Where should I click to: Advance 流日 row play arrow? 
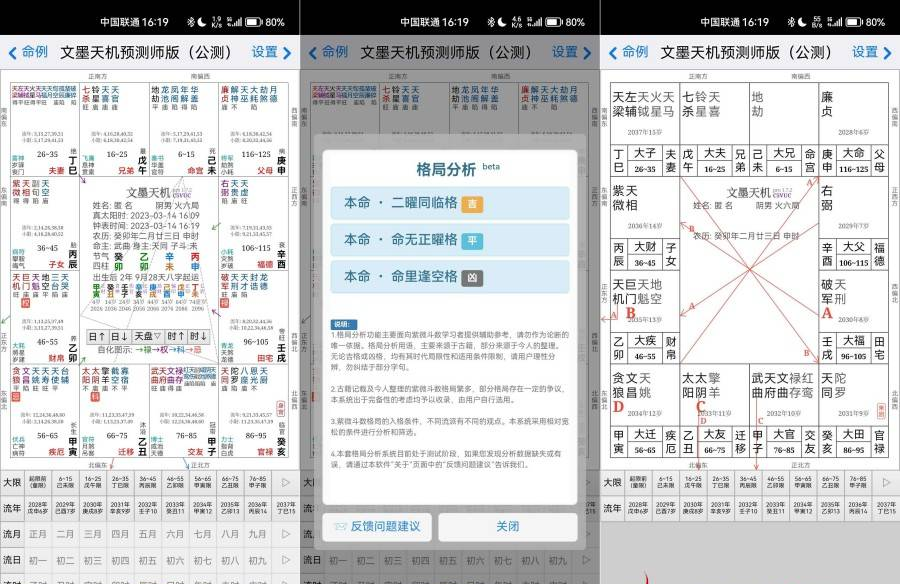click(285, 560)
